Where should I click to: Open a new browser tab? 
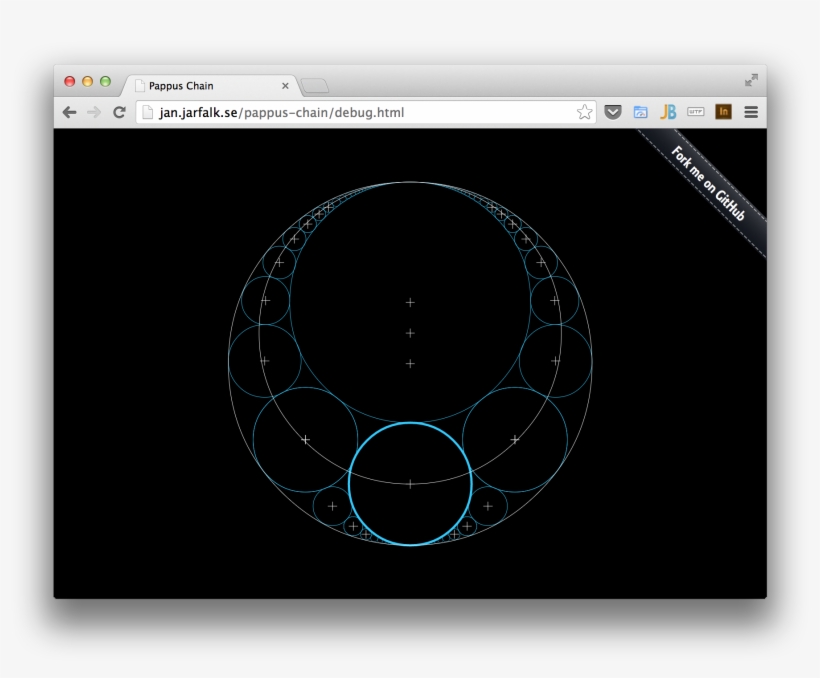pyautogui.click(x=316, y=85)
